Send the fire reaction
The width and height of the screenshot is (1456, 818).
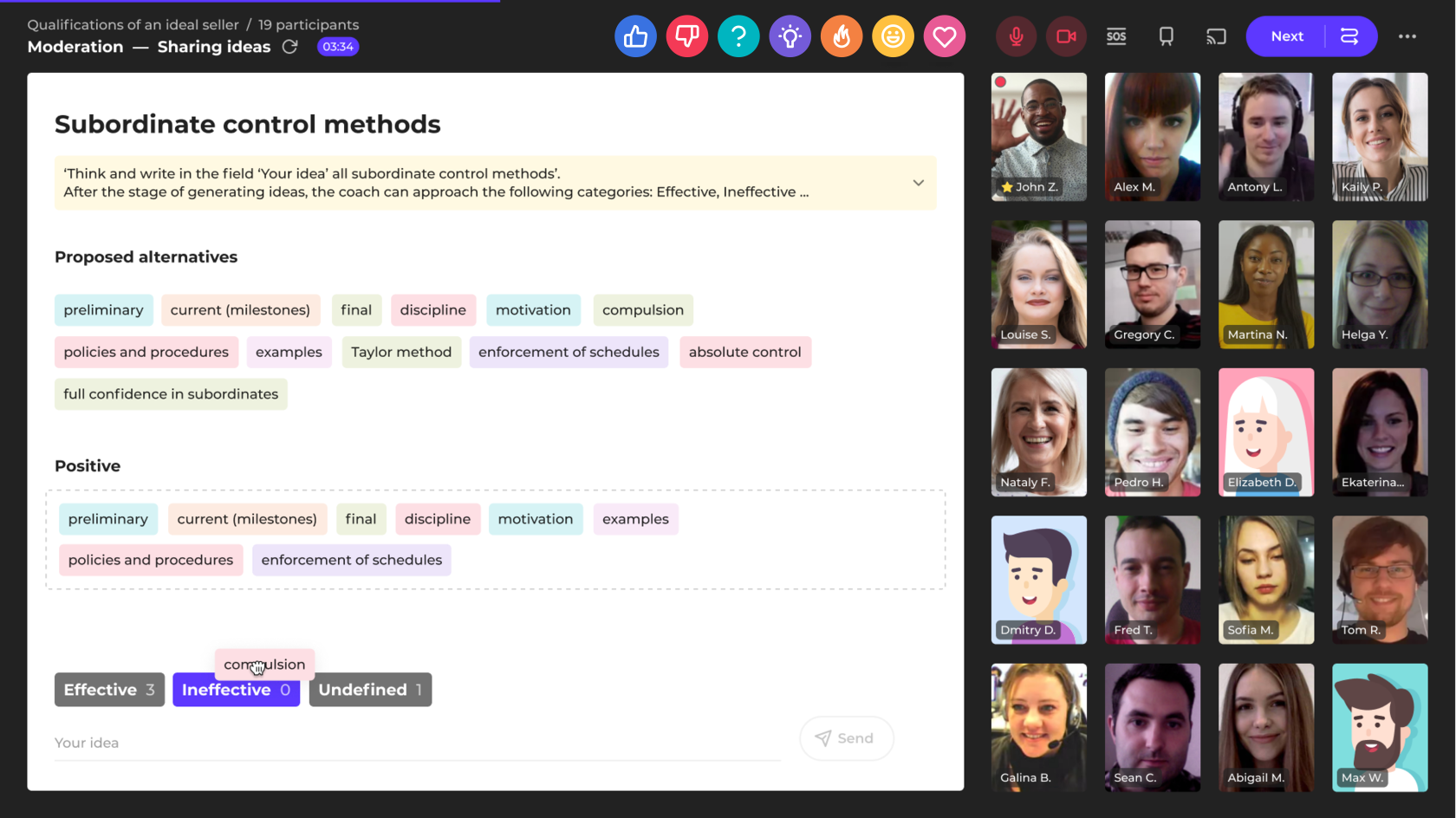point(842,36)
